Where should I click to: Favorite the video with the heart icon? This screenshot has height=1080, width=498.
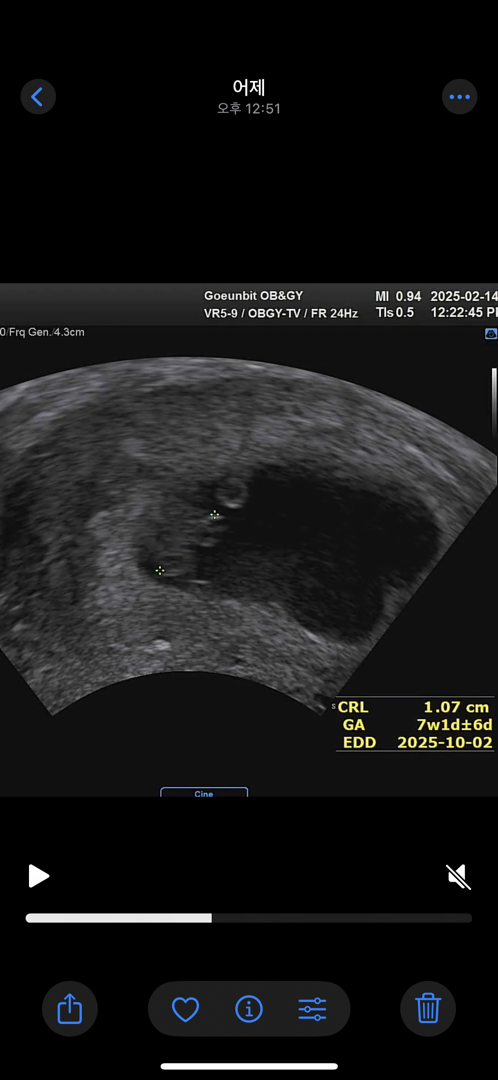(x=185, y=1010)
